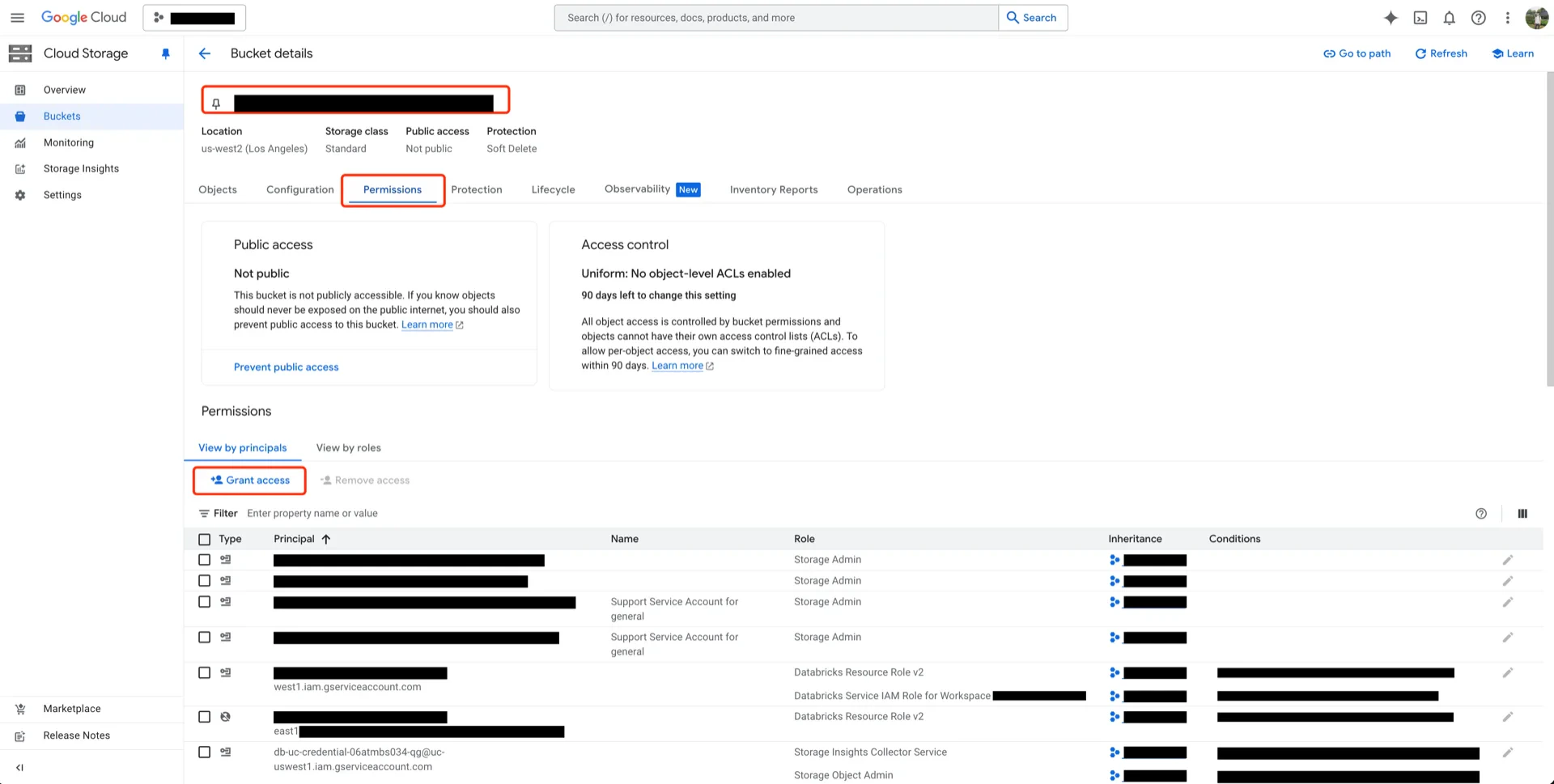Open the Protection tab

[x=477, y=189]
